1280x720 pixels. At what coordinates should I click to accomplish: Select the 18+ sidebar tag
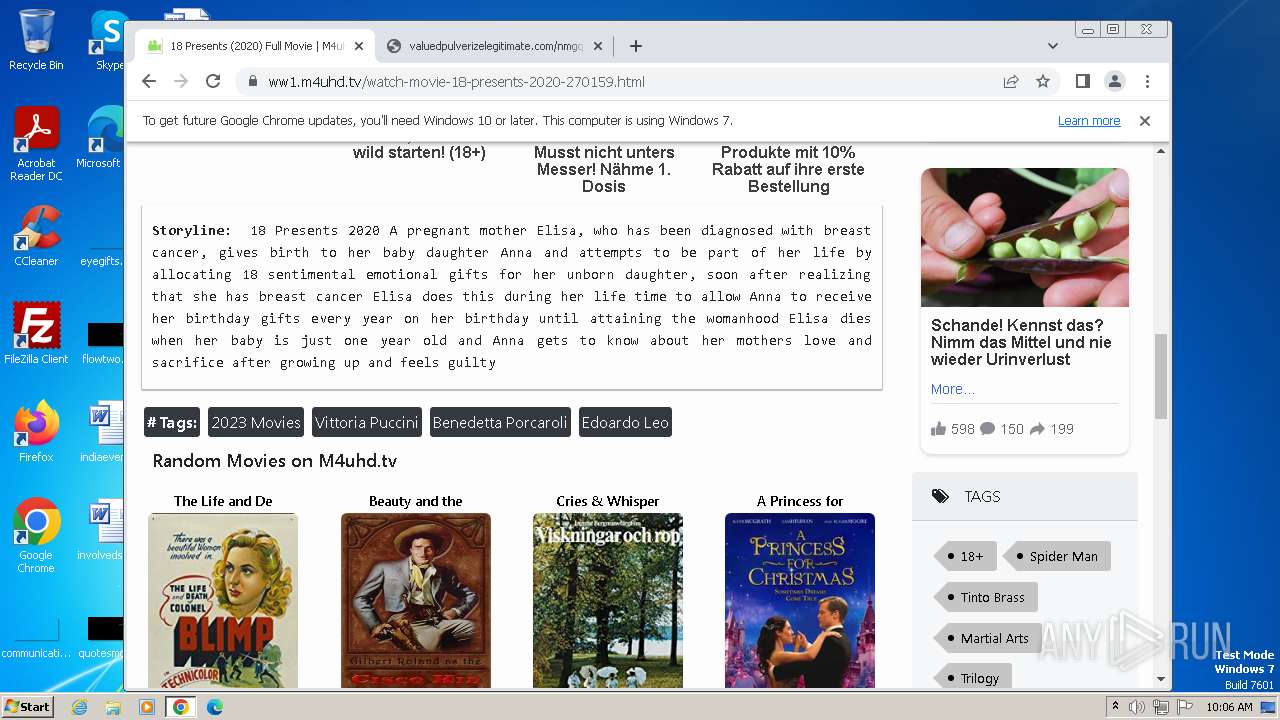[967, 556]
